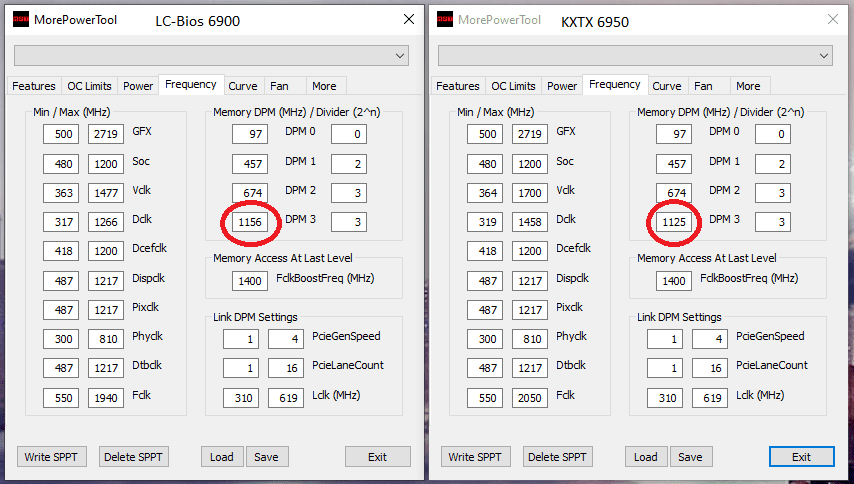The height and width of the screenshot is (484, 854).
Task: Click GFX min field 500 in LC-Bios window
Action: (61, 134)
